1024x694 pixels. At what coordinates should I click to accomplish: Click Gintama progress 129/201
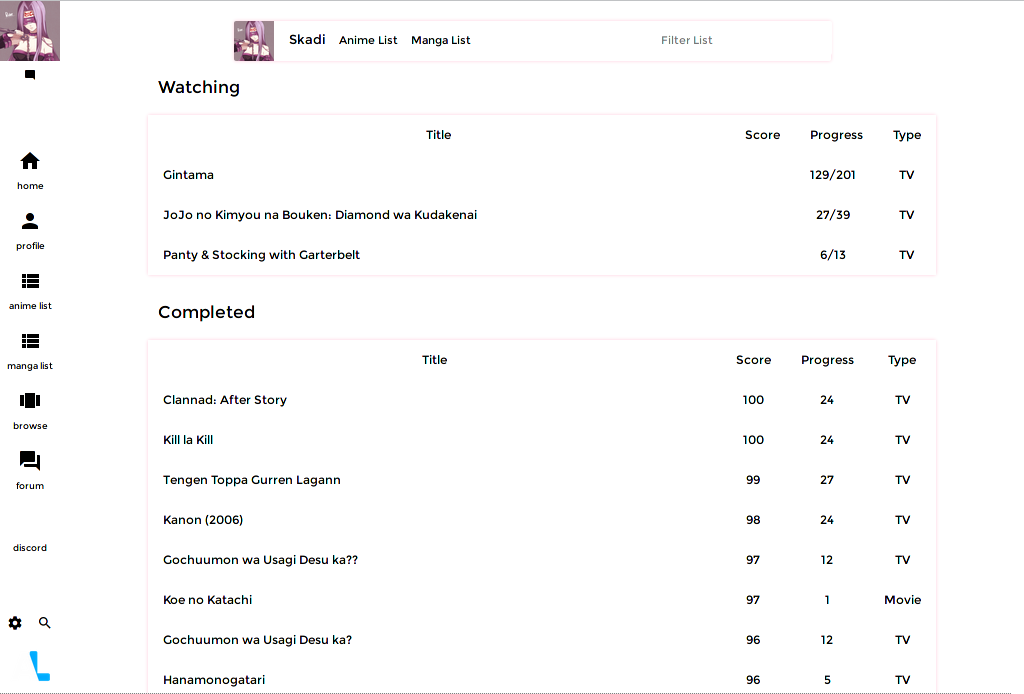832,175
